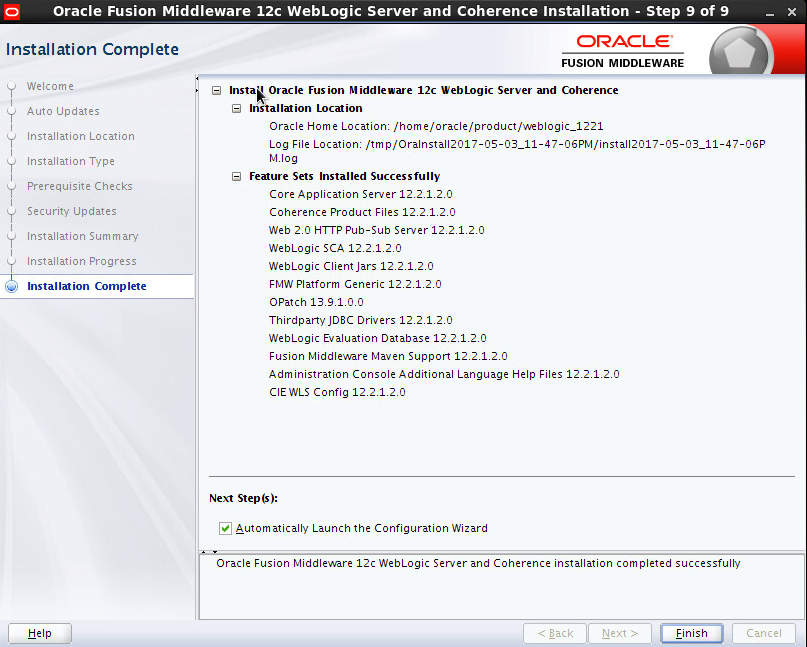
Task: Click the Cancel button
Action: (763, 633)
